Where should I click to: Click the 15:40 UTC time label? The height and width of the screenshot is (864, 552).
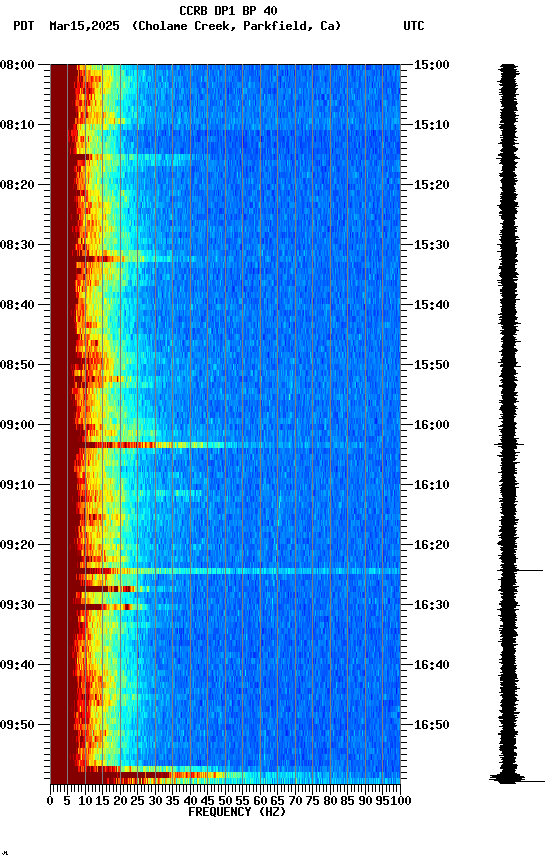coord(432,305)
